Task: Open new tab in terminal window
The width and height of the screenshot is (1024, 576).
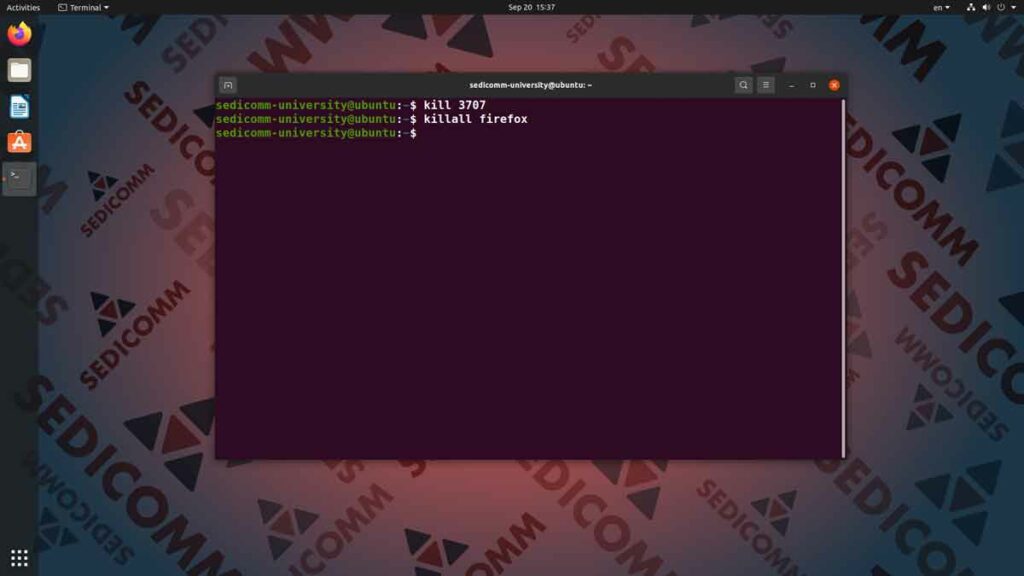Action: (228, 85)
